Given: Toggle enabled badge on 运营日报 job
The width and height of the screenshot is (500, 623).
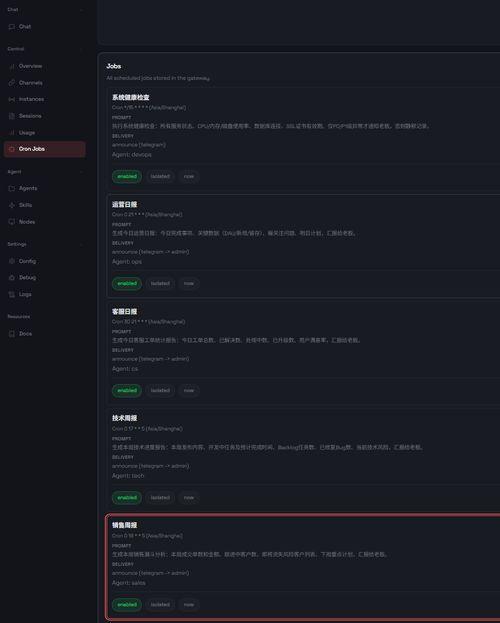Looking at the screenshot, I should click(x=127, y=283).
